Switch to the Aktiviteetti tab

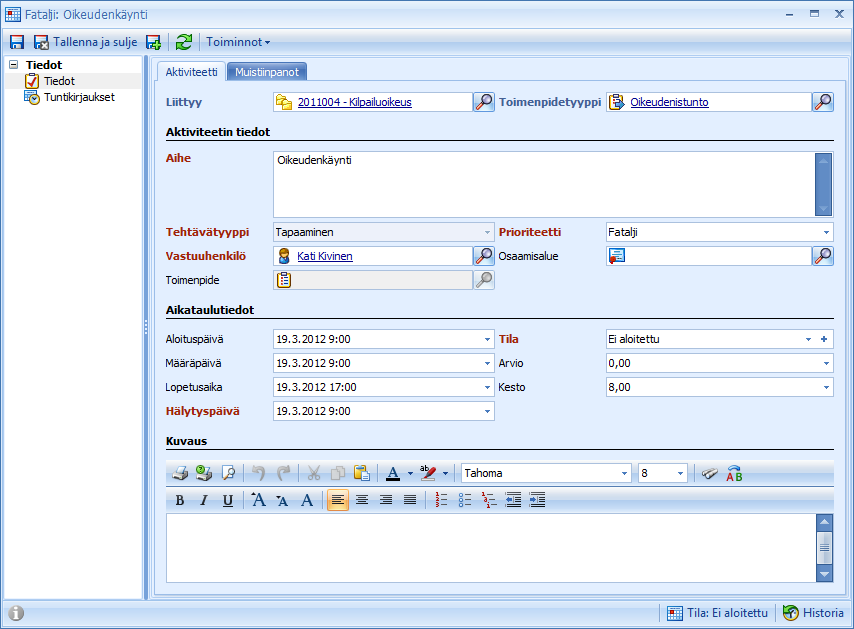(x=191, y=72)
